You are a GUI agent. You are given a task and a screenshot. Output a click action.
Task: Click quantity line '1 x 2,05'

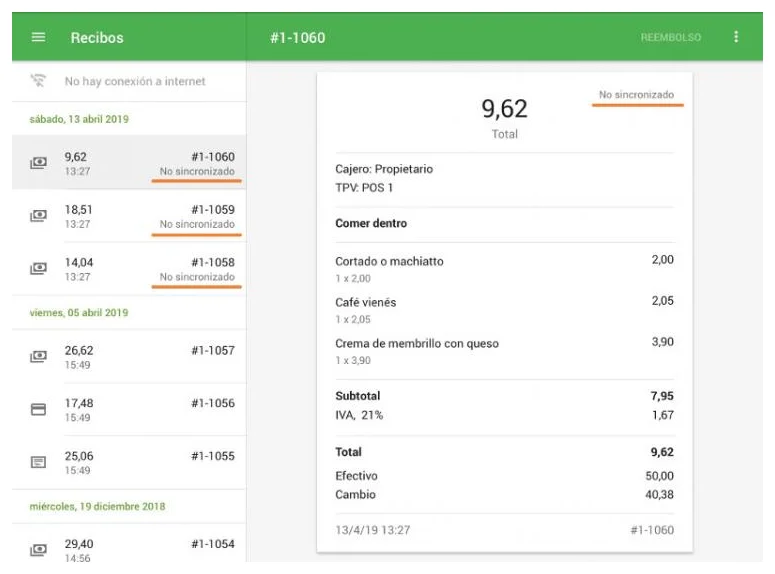coord(353,319)
